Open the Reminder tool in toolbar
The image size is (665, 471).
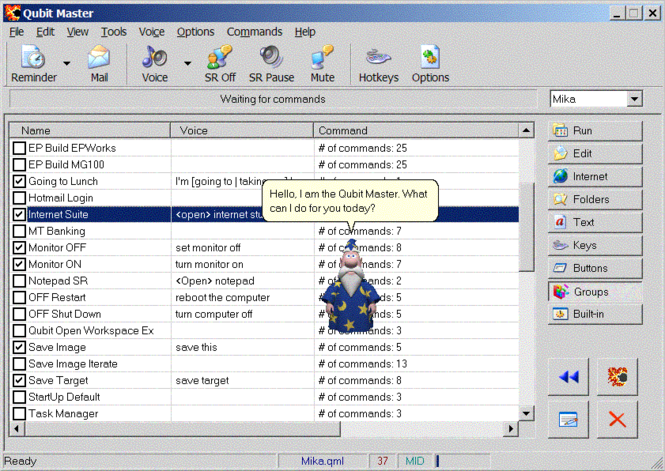pos(34,64)
